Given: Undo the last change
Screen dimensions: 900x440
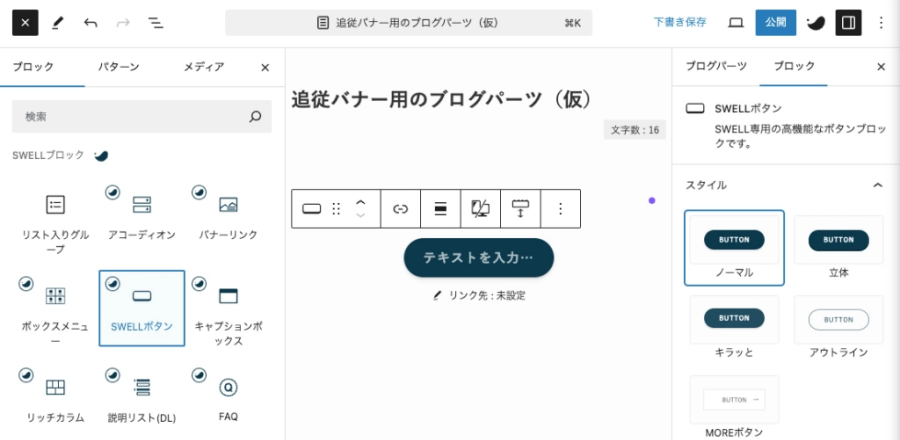Looking at the screenshot, I should click(x=90, y=23).
